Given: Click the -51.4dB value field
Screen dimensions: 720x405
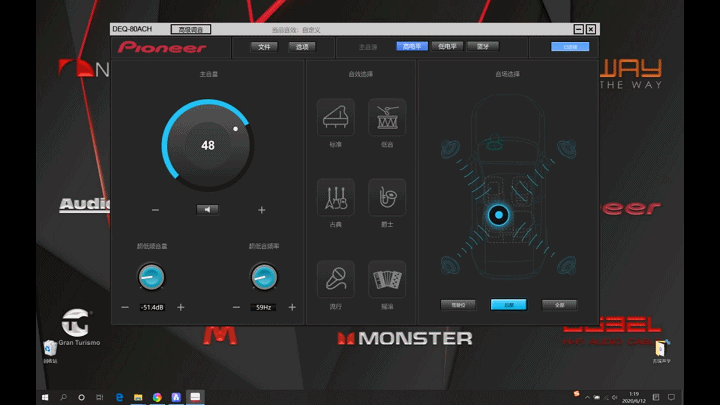Looking at the screenshot, I should point(152,307).
